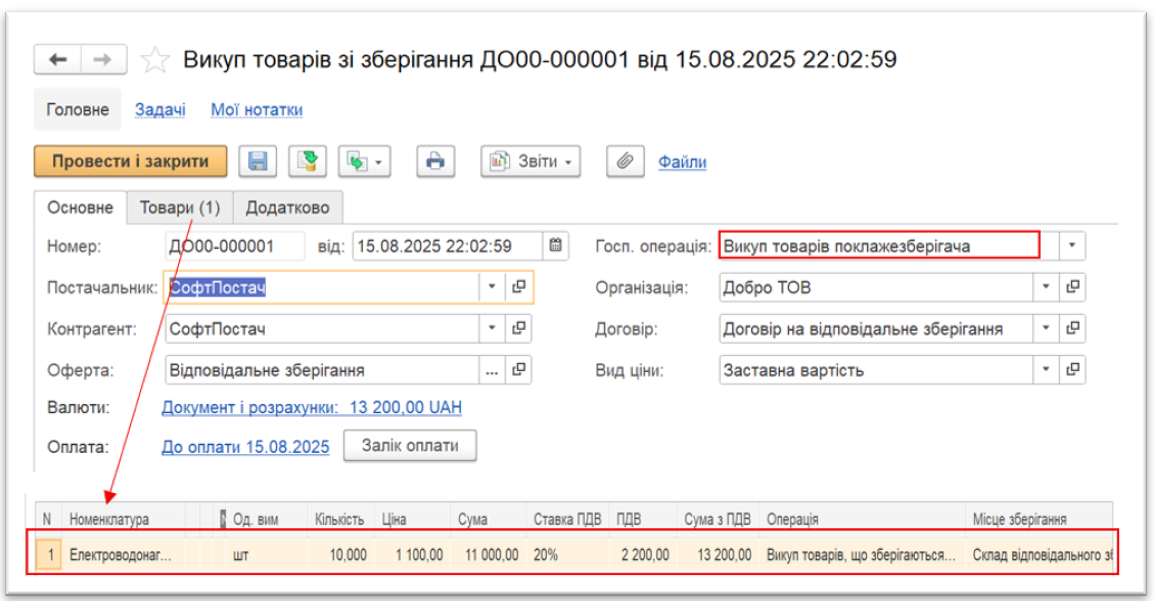The image size is (1155, 601).
Task: Click the back navigation arrow
Action: pos(58,60)
